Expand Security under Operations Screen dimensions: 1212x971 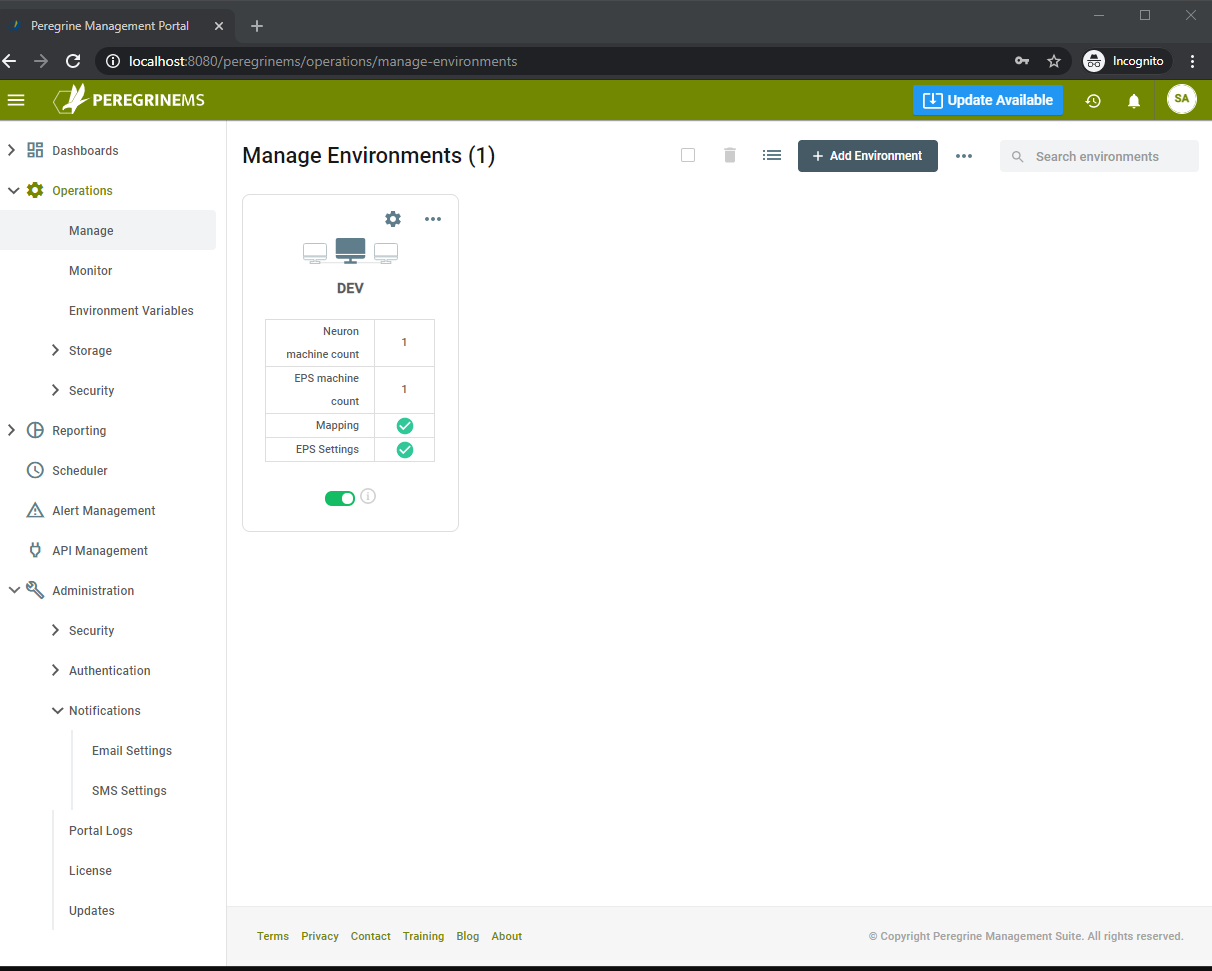pos(56,390)
